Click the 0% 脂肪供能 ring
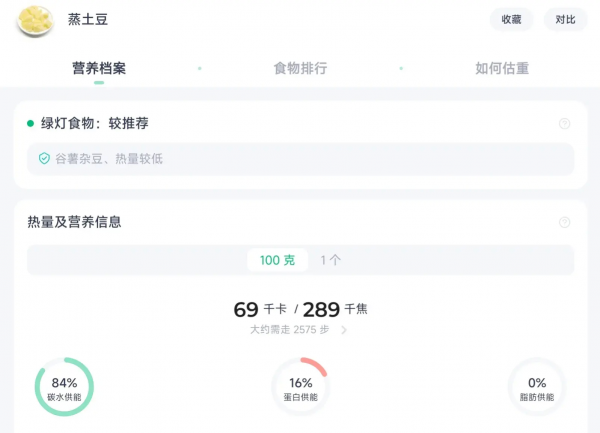 (537, 388)
